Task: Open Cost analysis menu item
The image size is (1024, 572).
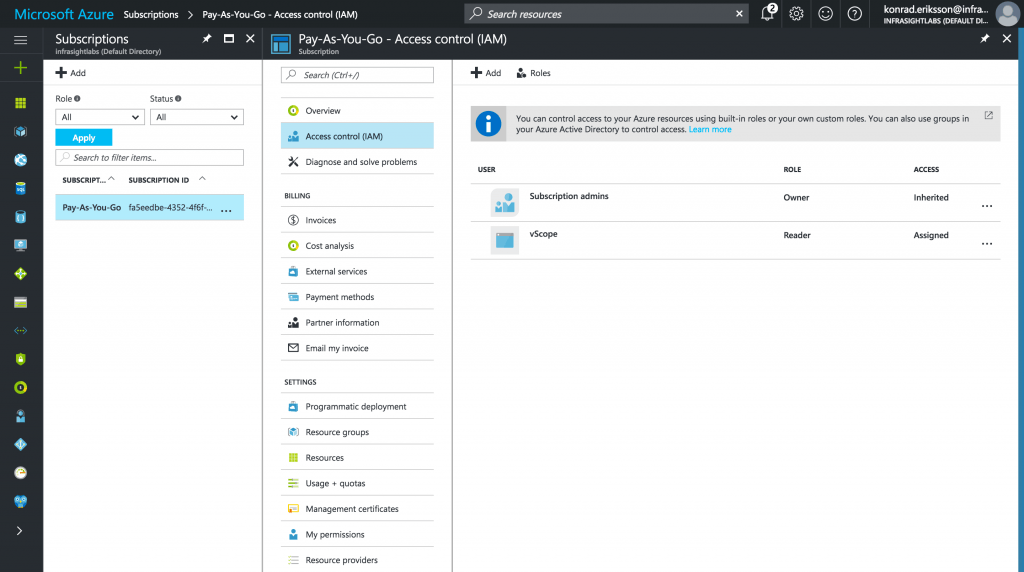Action: (x=357, y=246)
